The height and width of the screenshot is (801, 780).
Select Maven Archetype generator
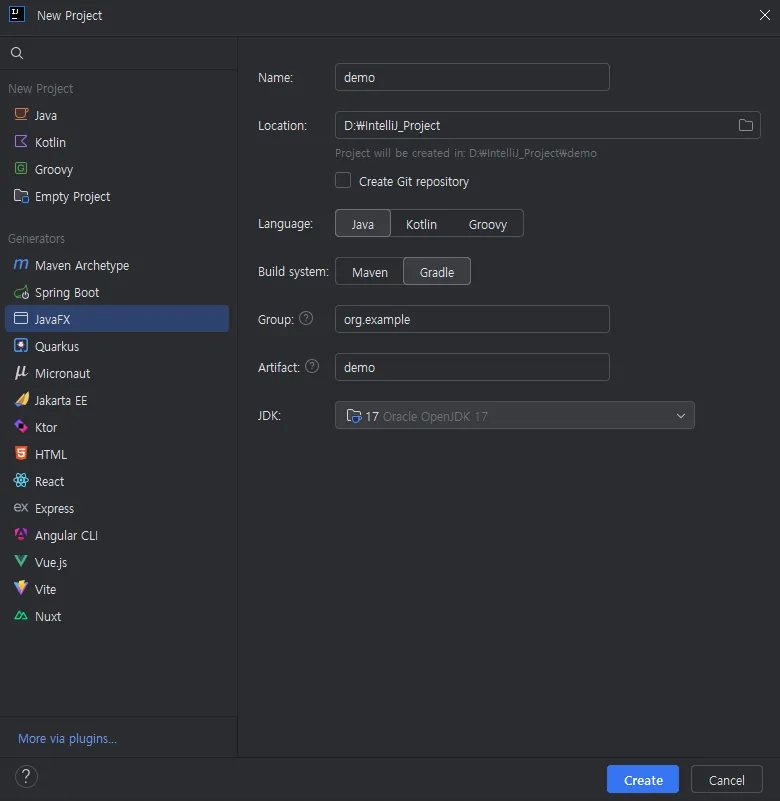117,265
